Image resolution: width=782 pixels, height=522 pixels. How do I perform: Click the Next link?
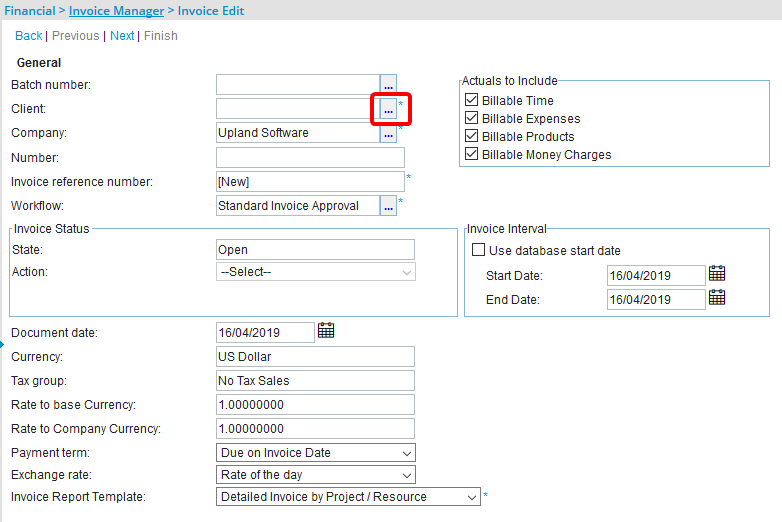[122, 36]
